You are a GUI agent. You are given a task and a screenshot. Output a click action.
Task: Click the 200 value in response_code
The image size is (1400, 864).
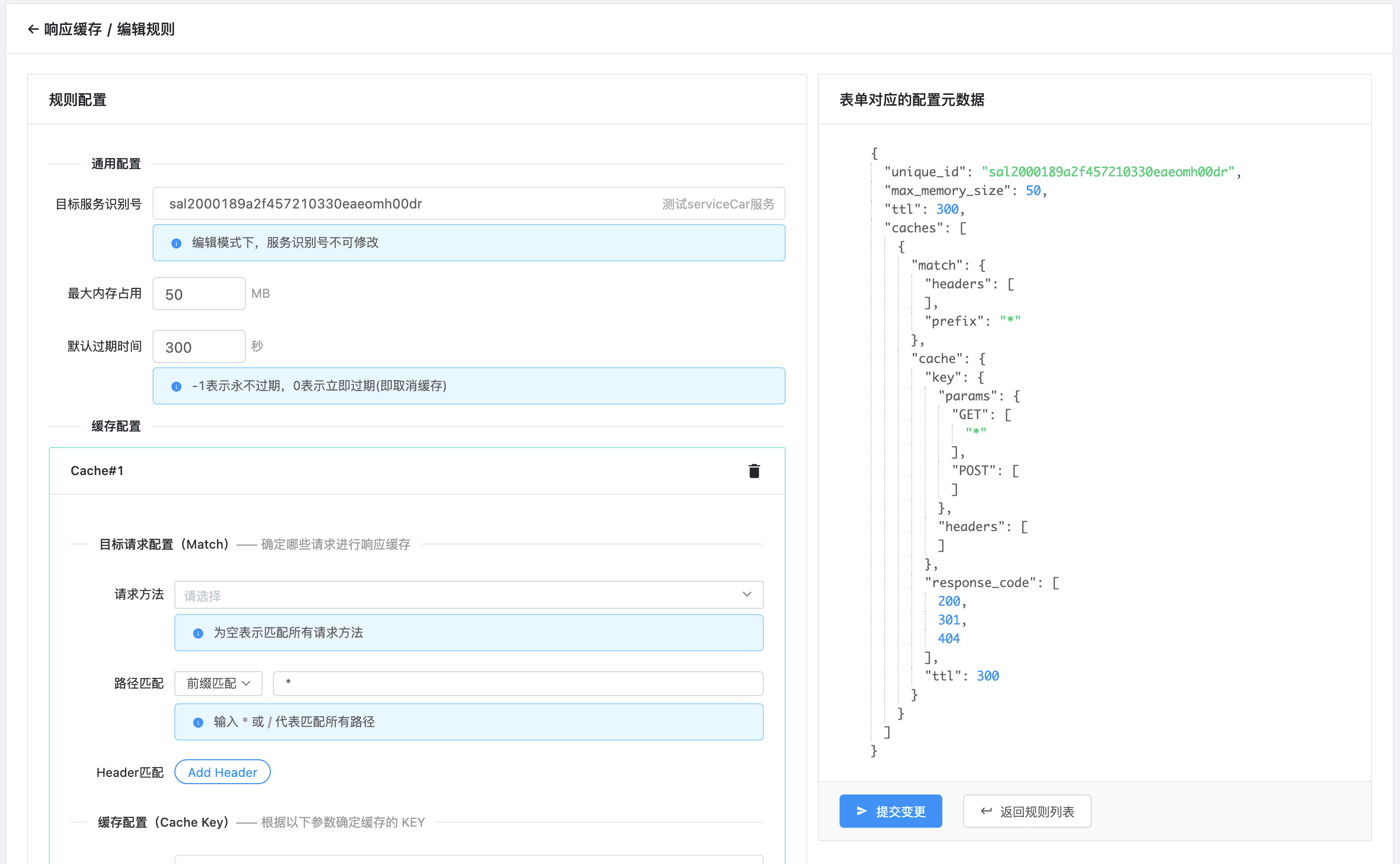pyautogui.click(x=949, y=601)
